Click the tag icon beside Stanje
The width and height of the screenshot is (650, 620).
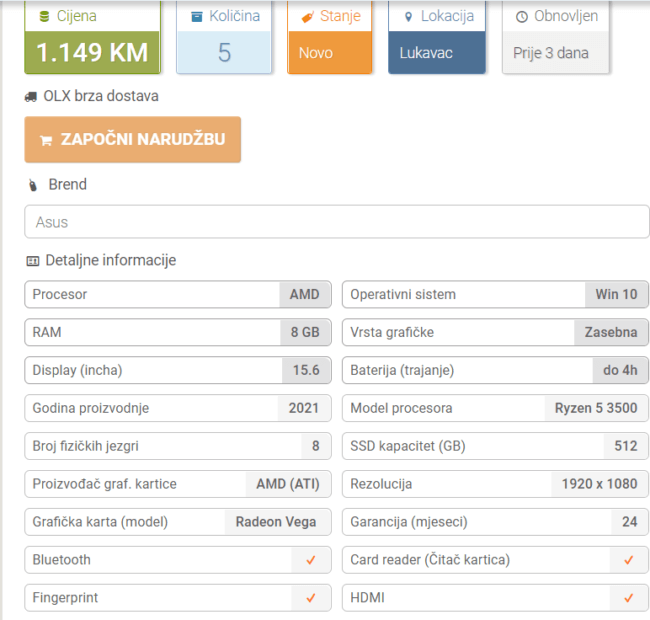(307, 17)
